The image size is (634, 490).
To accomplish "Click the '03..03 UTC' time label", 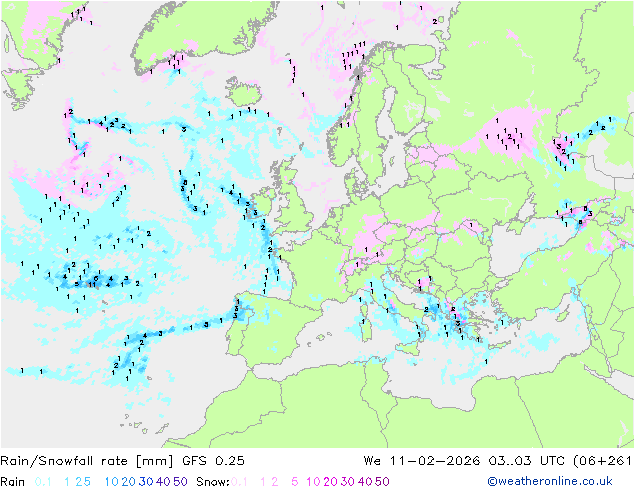I will click(526, 461).
